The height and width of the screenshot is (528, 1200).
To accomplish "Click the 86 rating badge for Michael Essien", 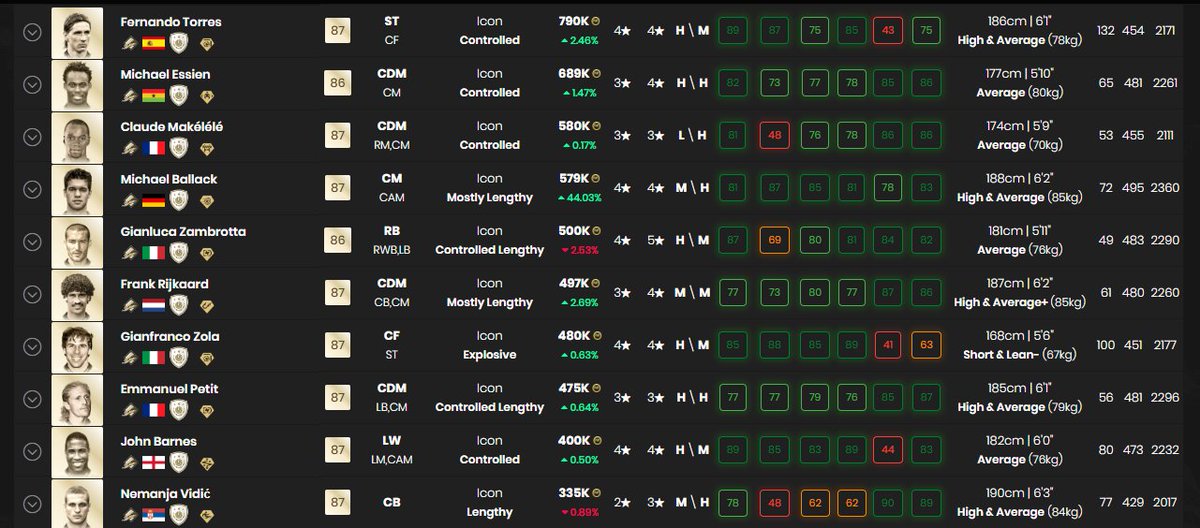I will 337,83.
